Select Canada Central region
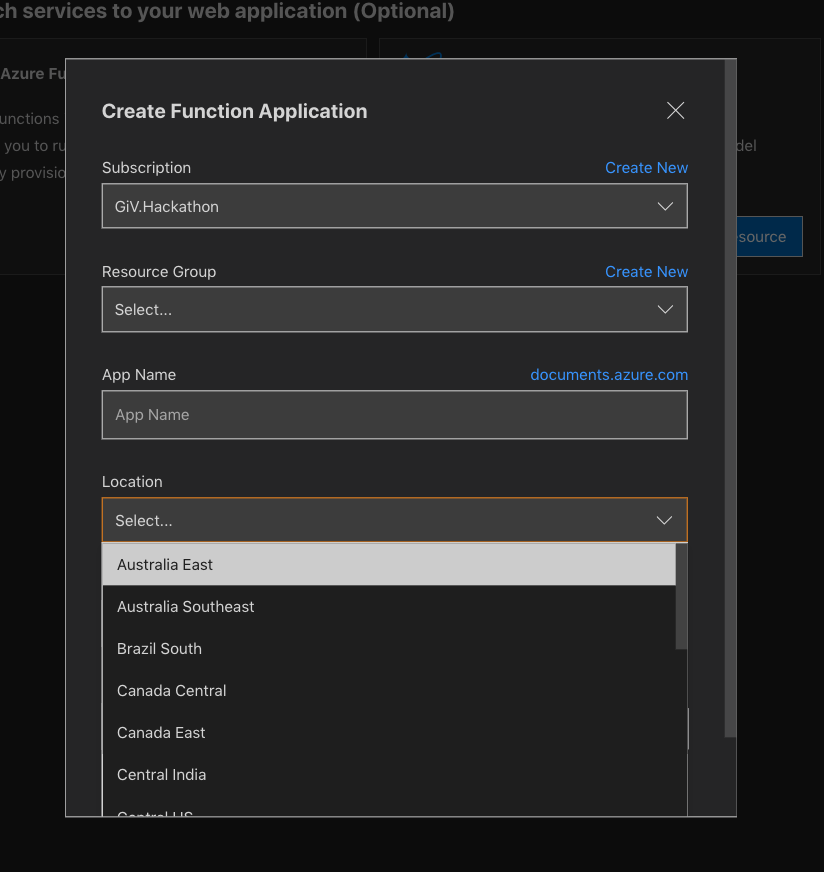Image resolution: width=824 pixels, height=872 pixels. coord(390,690)
